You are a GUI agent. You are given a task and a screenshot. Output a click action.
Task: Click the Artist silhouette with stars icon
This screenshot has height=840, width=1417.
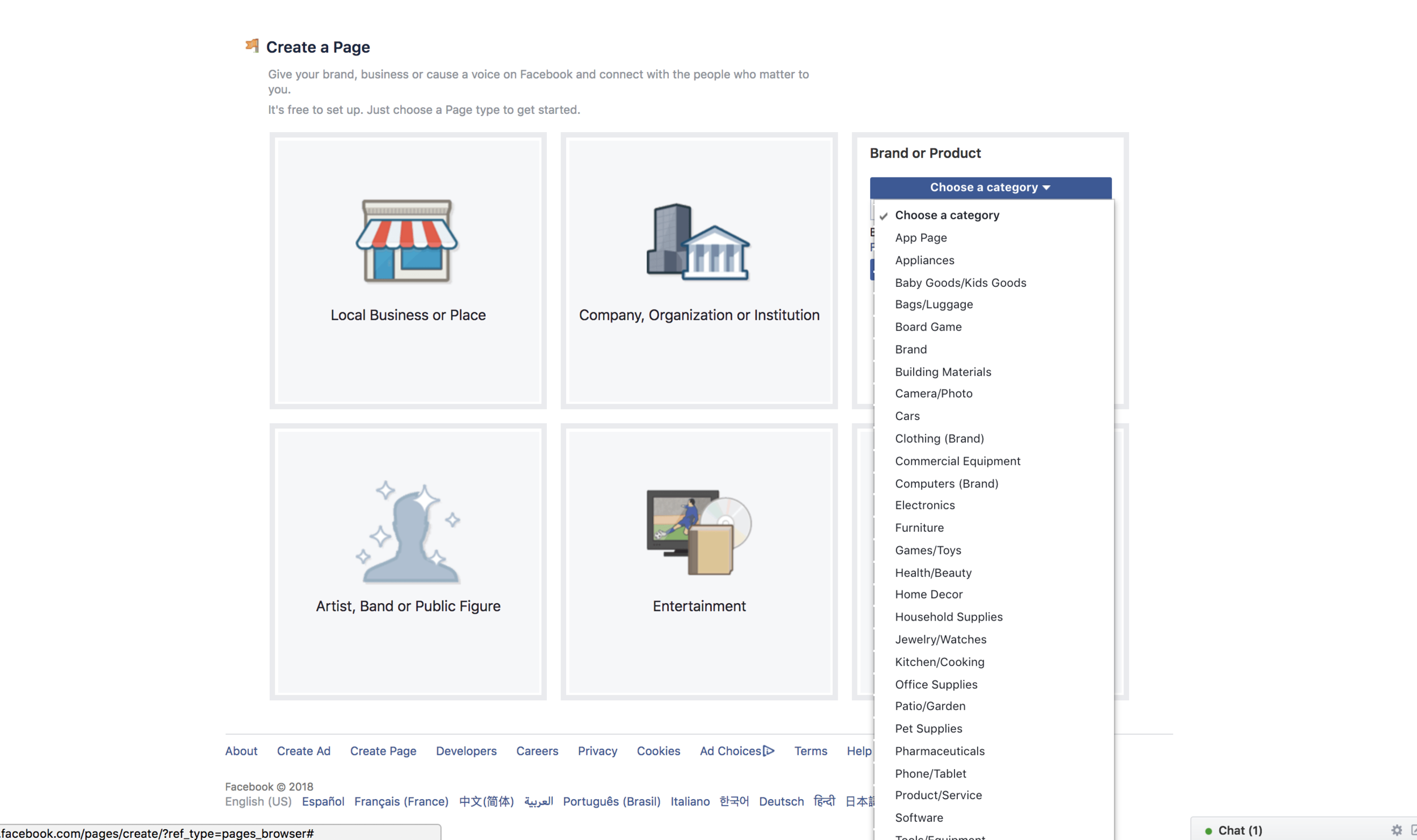[408, 532]
